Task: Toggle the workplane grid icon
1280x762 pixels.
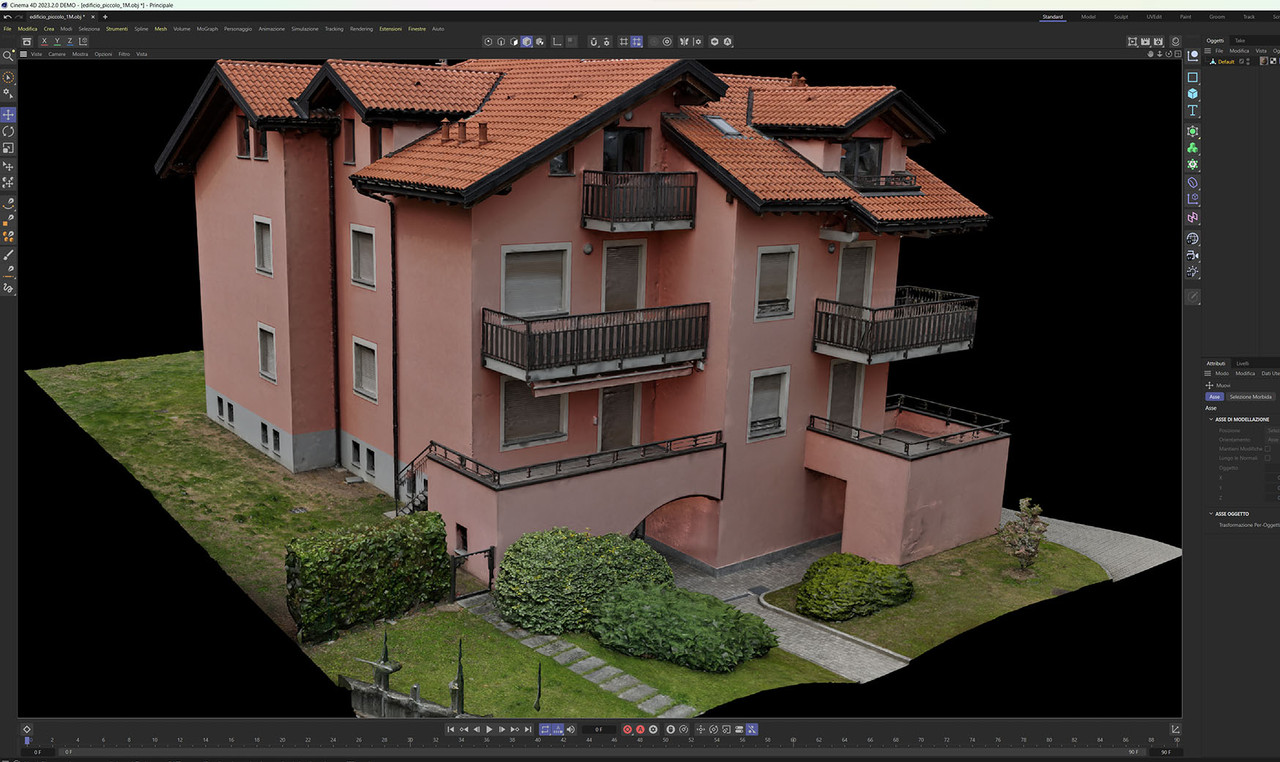Action: (623, 41)
